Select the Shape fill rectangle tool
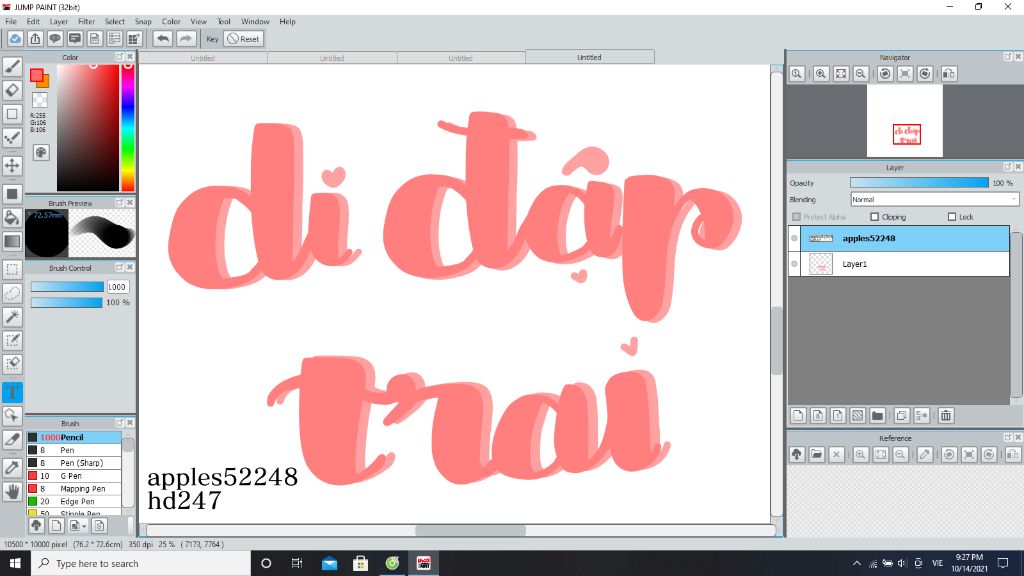 (12, 194)
